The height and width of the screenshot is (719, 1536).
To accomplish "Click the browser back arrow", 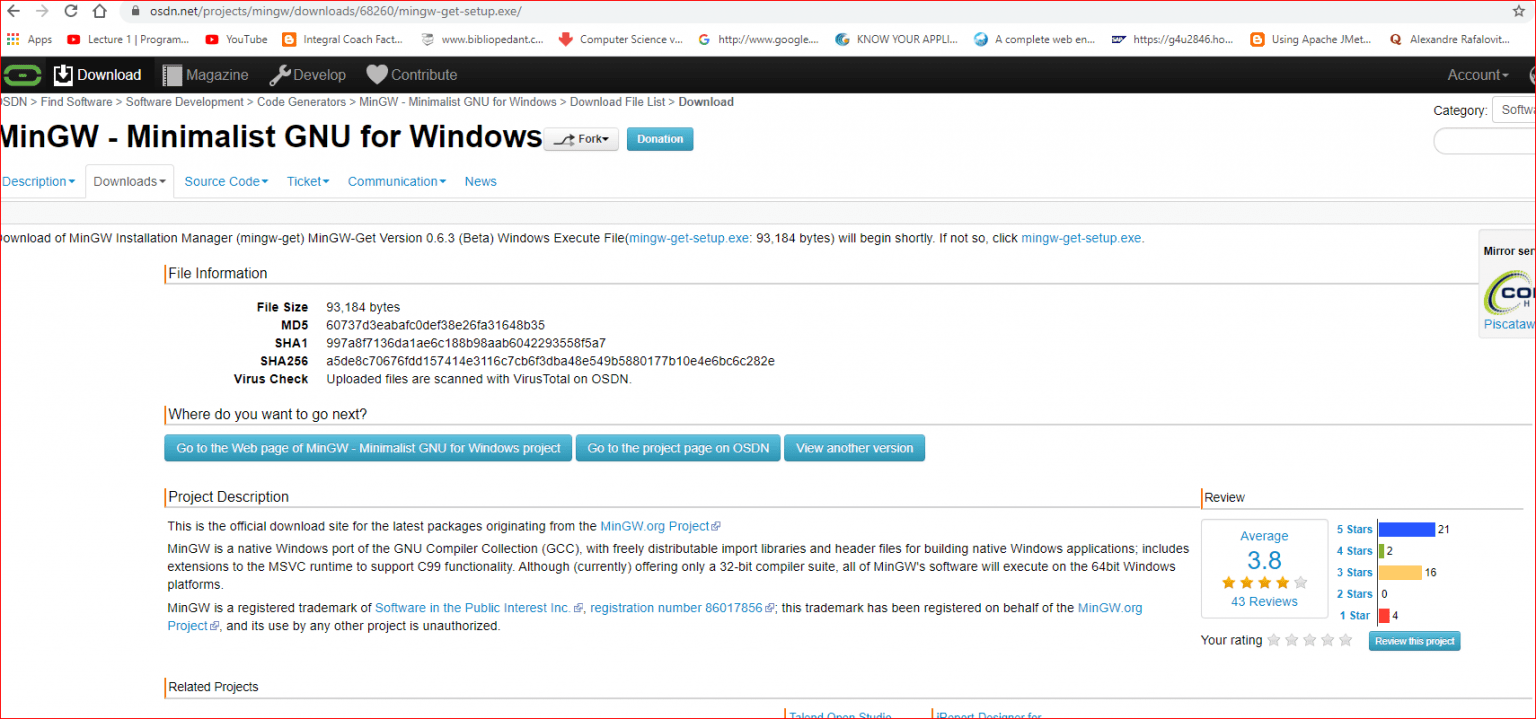I will click(12, 11).
